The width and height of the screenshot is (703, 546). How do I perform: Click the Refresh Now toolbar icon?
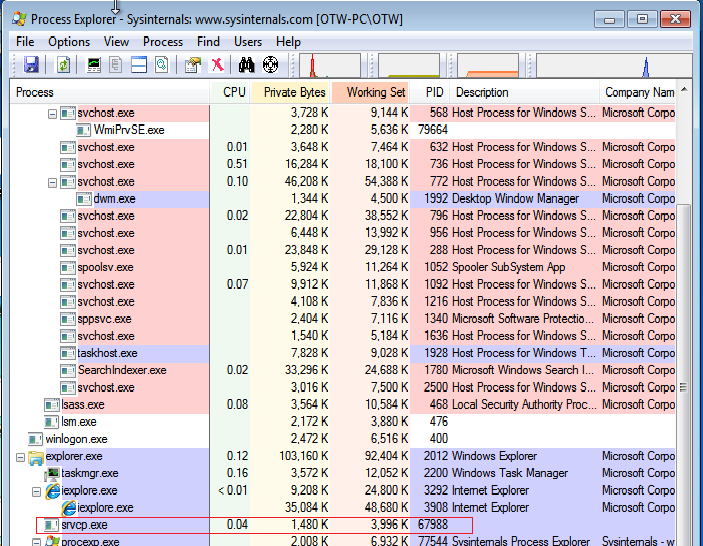click(63, 65)
